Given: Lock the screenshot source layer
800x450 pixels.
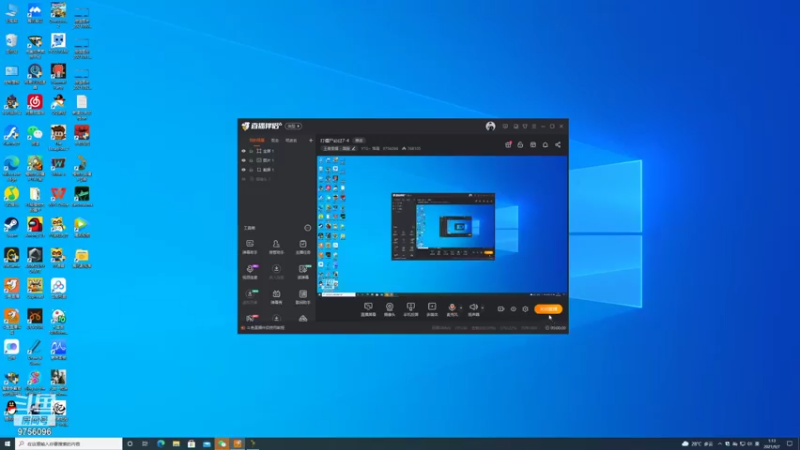Looking at the screenshot, I should (x=251, y=169).
